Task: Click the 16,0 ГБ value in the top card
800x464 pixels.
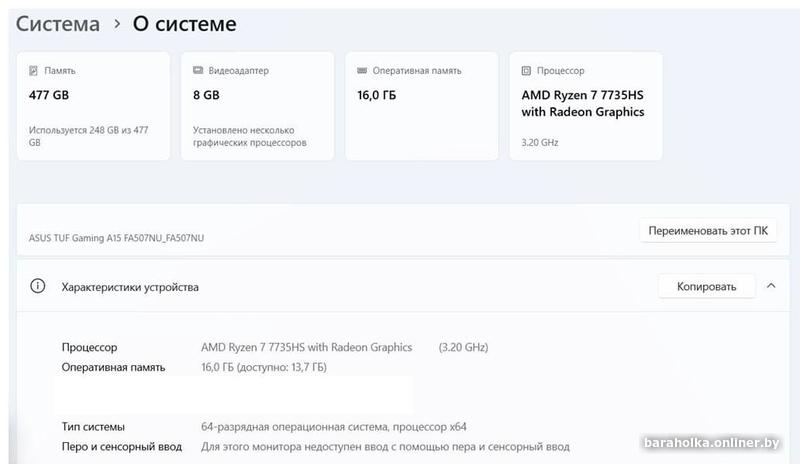Action: point(378,96)
